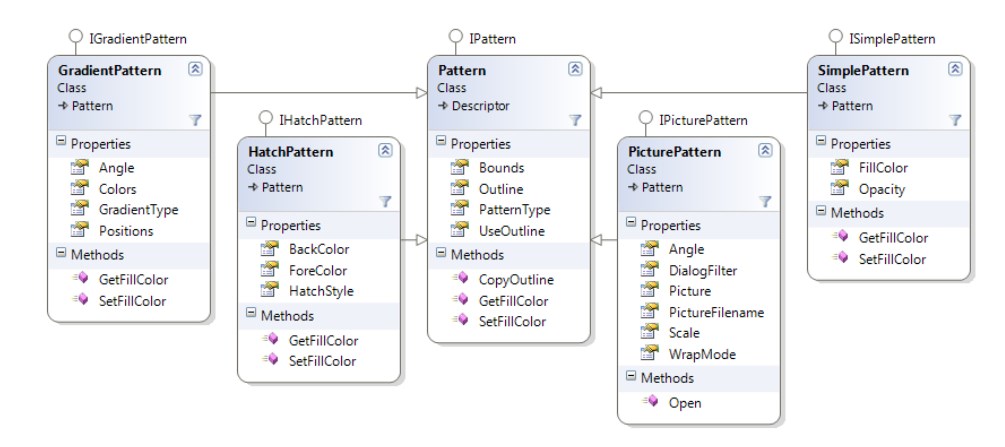Collapse the SimplePattern class chevron button
Viewport: 1005px width, 447px height.
point(955,70)
